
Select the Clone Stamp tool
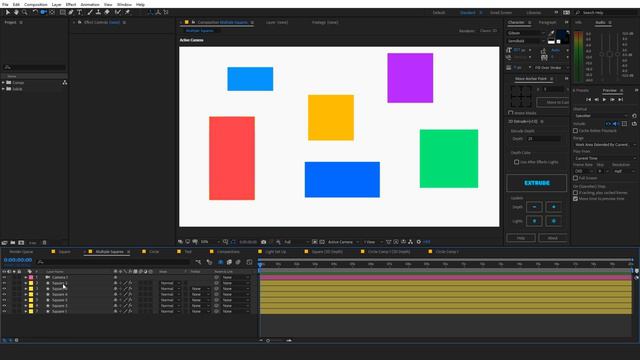coord(98,12)
